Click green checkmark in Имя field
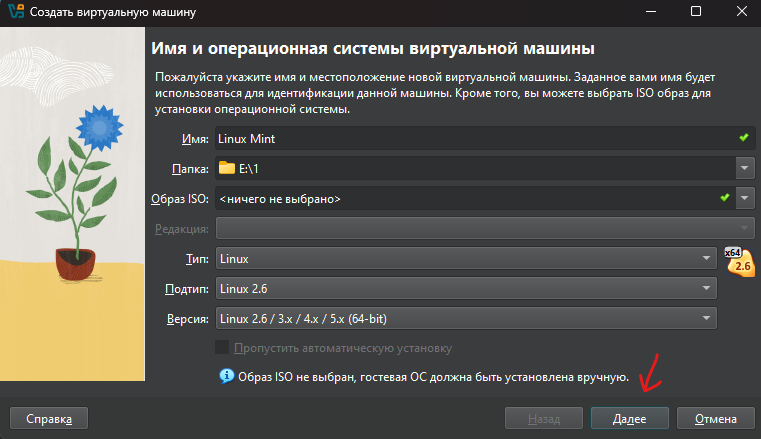 click(x=744, y=138)
